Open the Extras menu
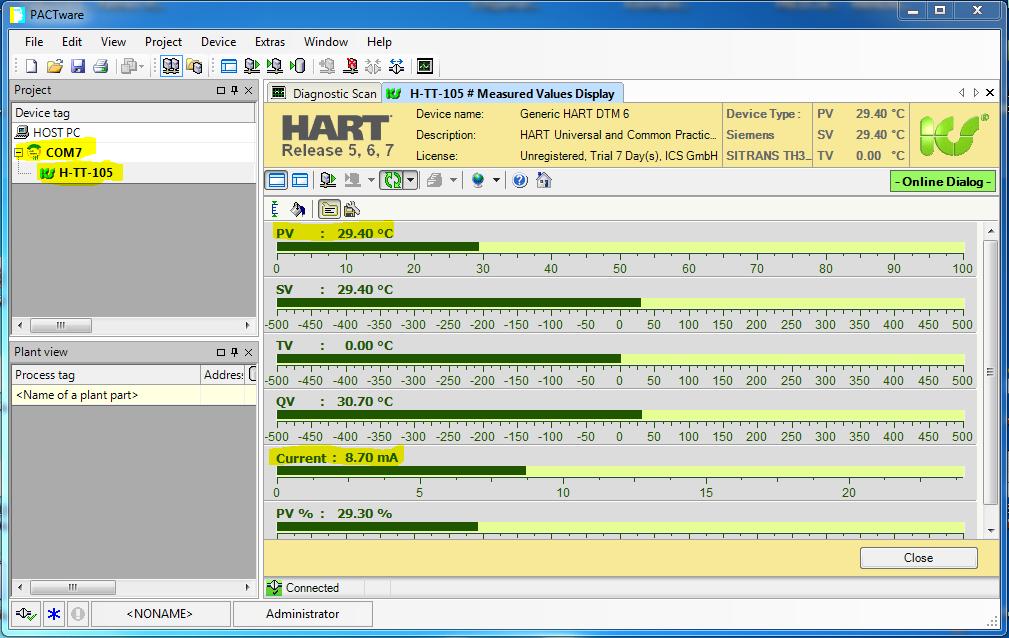1009x638 pixels. [270, 42]
